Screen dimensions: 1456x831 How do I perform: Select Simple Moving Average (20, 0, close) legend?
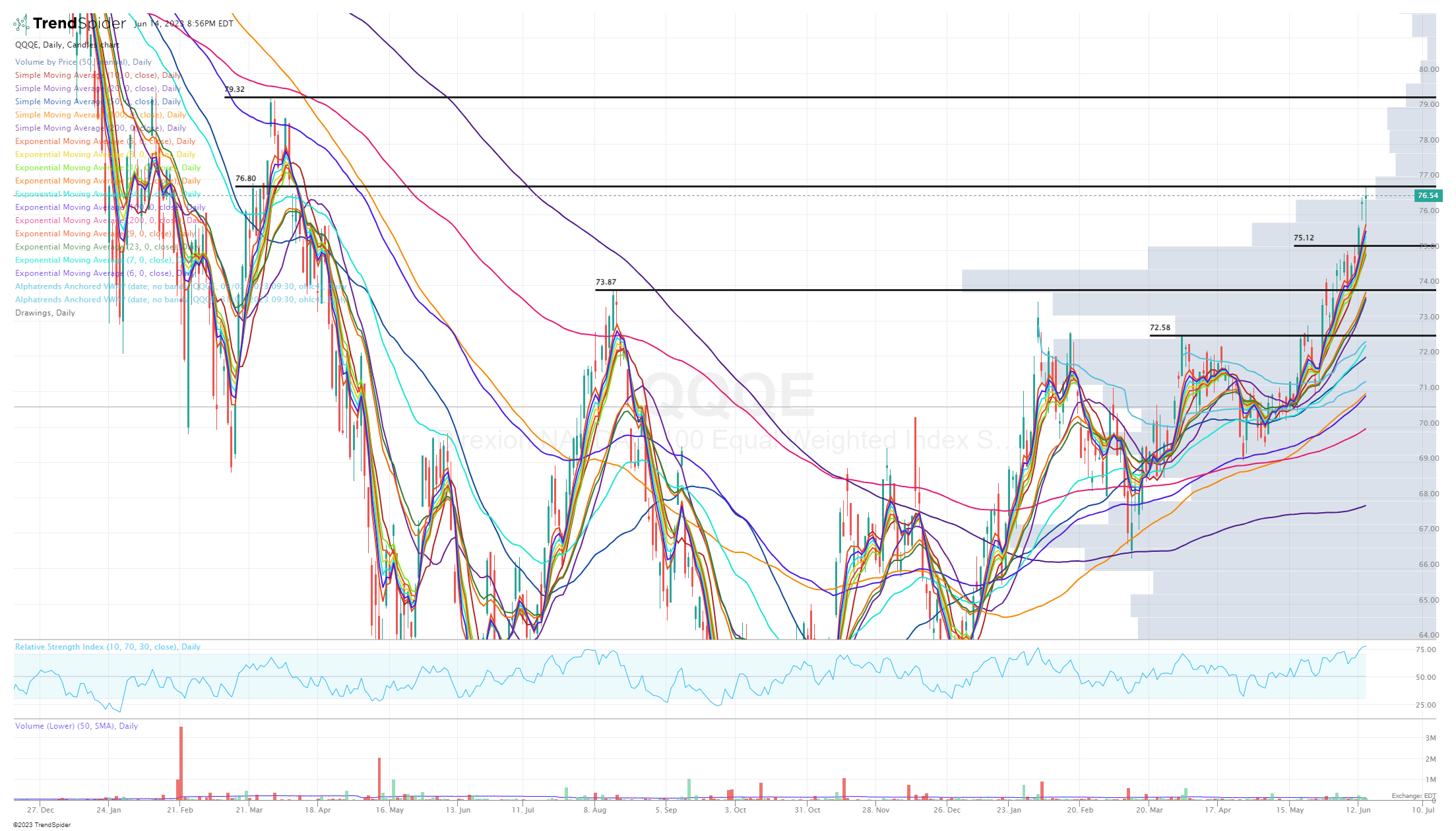[x=98, y=88]
